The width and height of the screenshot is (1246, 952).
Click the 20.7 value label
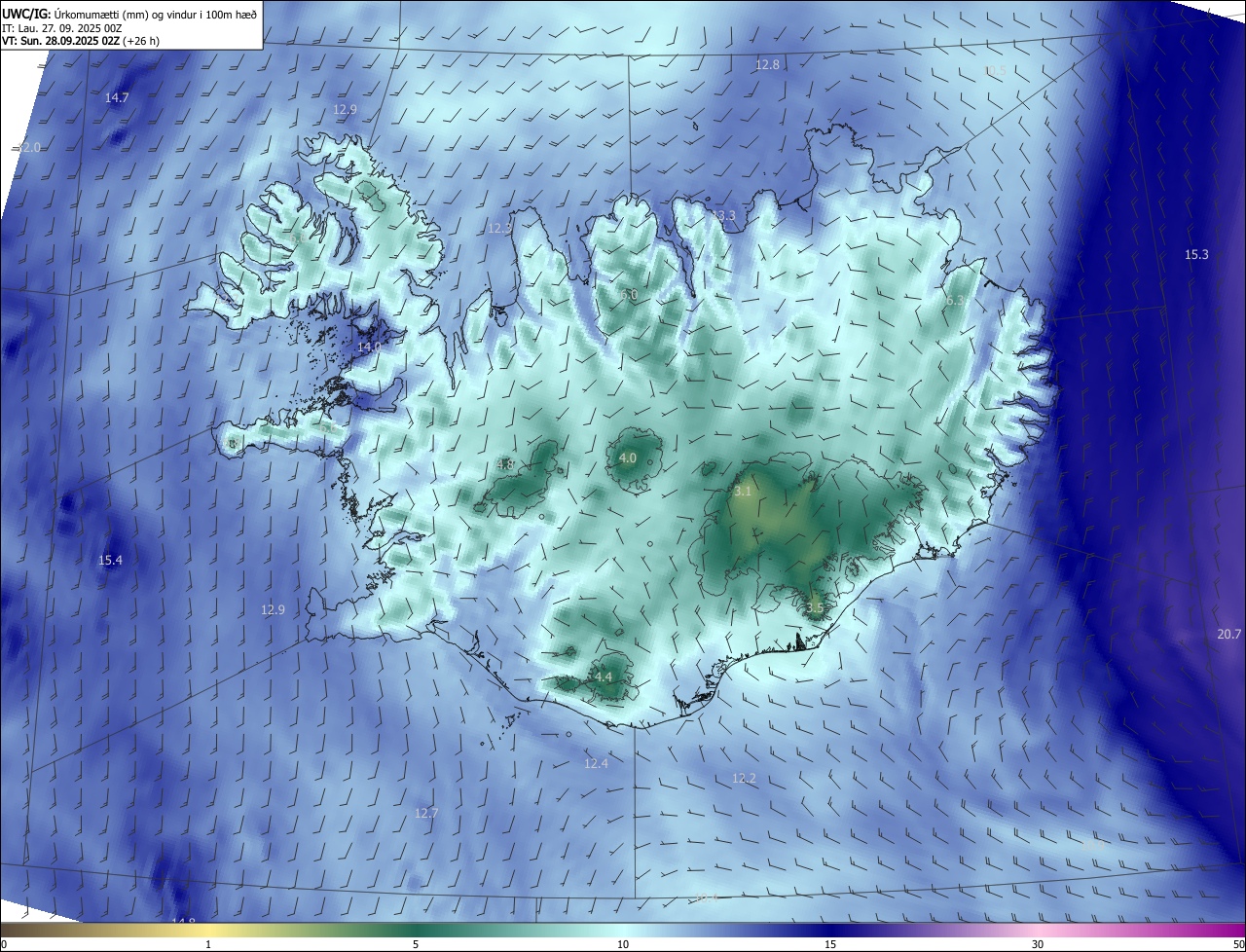click(x=1229, y=634)
